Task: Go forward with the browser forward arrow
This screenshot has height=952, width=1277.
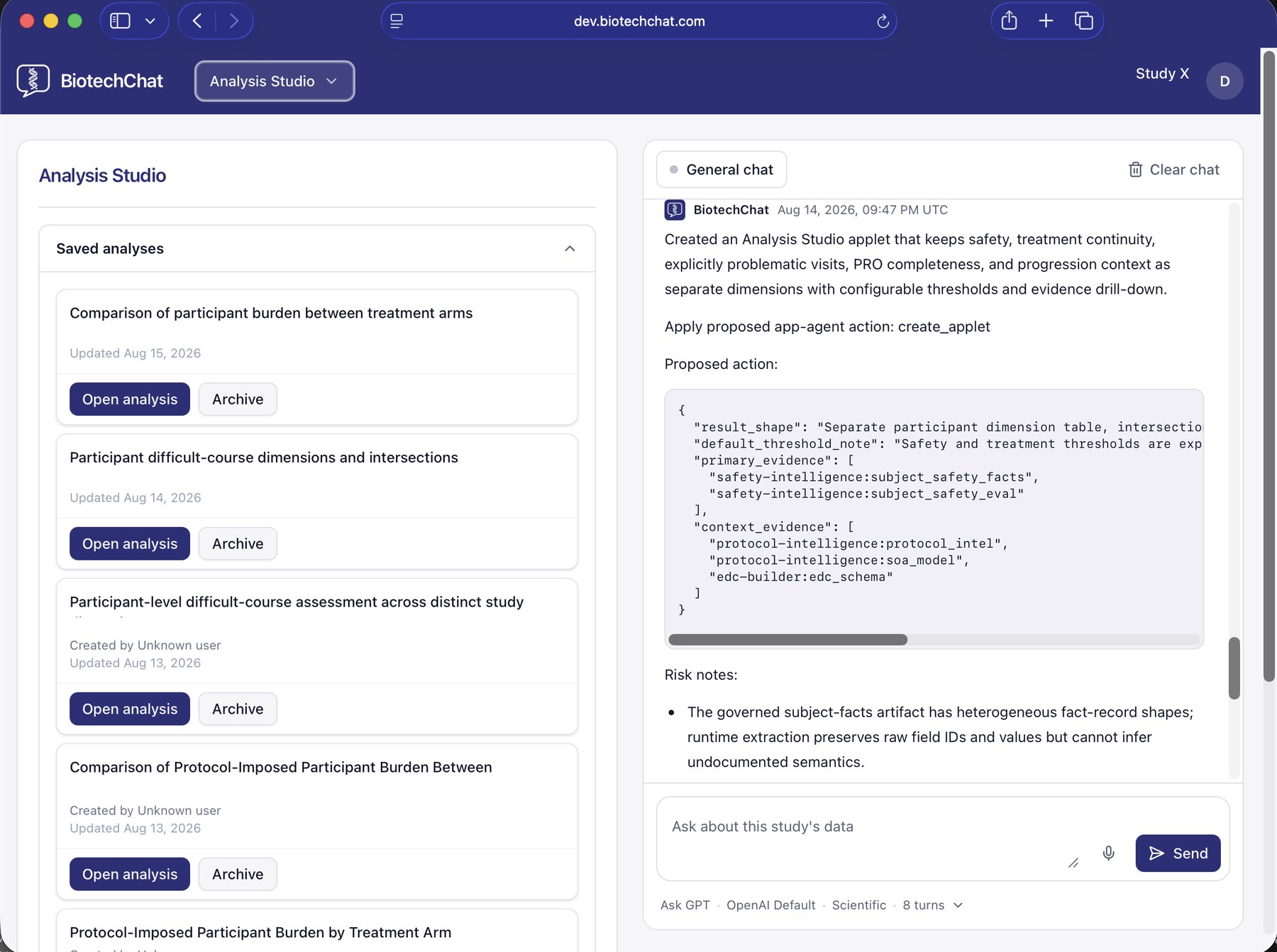Action: 234,21
